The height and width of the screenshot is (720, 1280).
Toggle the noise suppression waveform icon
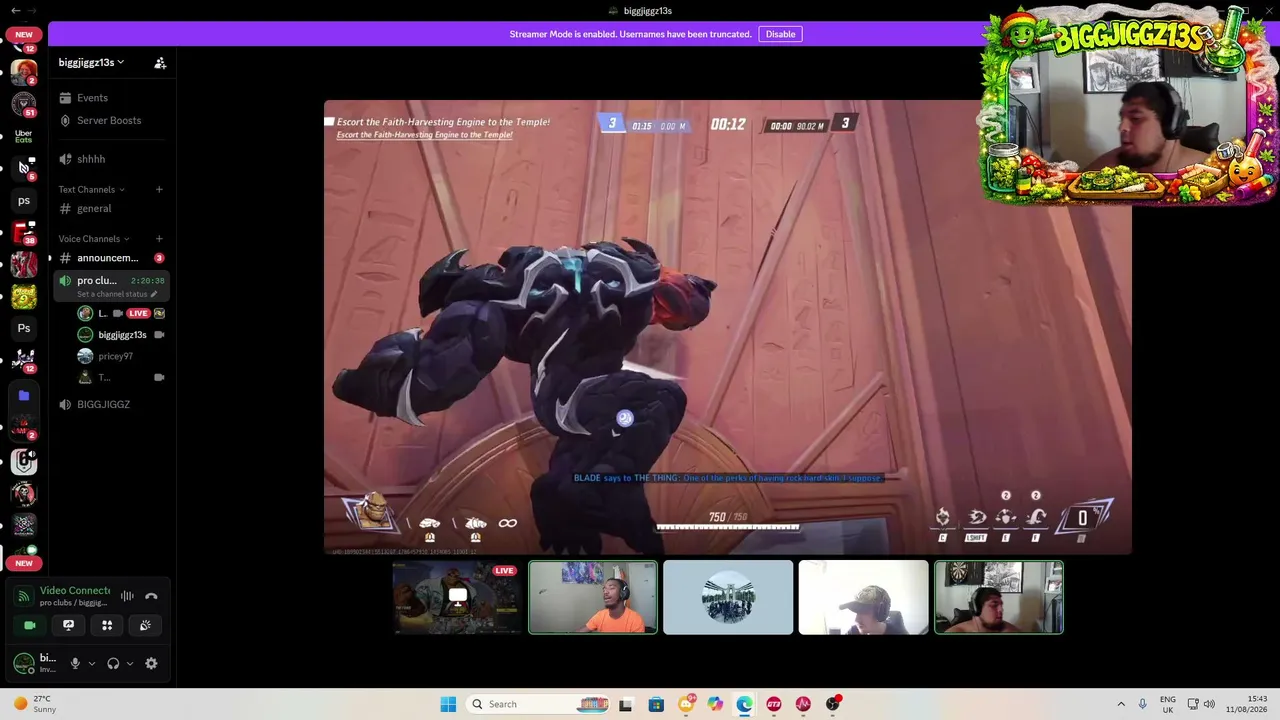pyautogui.click(x=127, y=596)
